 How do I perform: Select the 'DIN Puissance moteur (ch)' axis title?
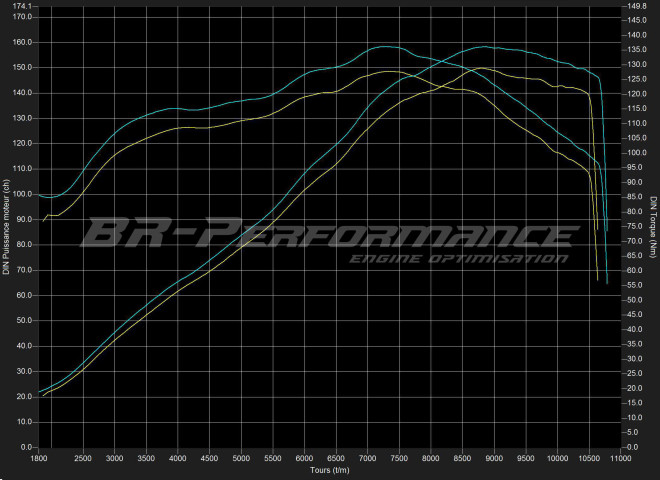pyautogui.click(x=6, y=228)
